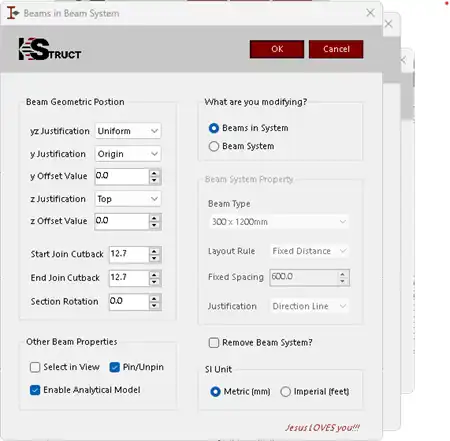Confirm with the OK button
Screen dimensions: 450x441
coord(277,49)
